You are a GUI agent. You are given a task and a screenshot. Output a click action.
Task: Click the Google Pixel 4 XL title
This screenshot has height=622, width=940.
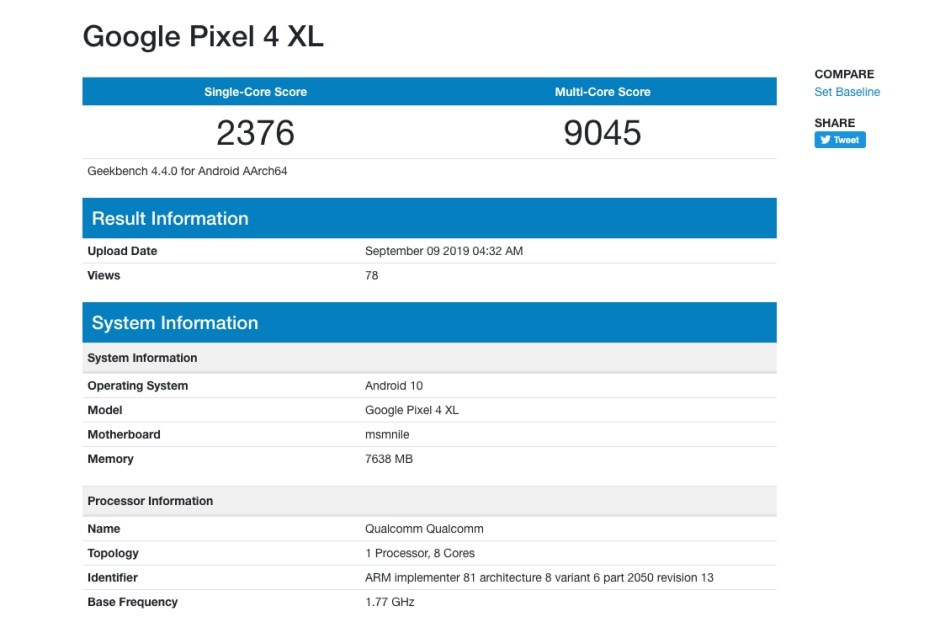(203, 36)
